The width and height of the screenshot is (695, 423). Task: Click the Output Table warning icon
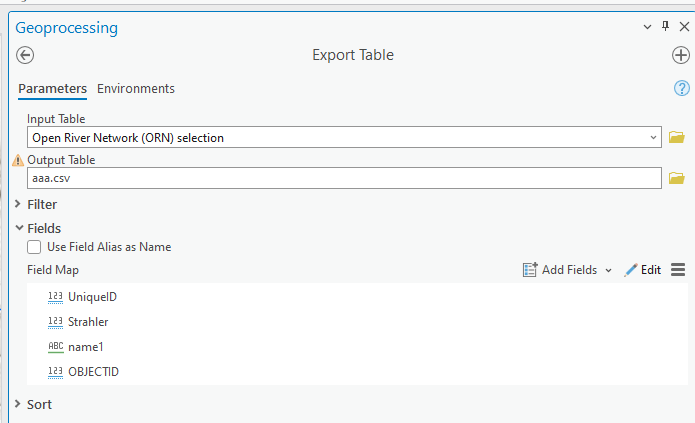click(17, 160)
